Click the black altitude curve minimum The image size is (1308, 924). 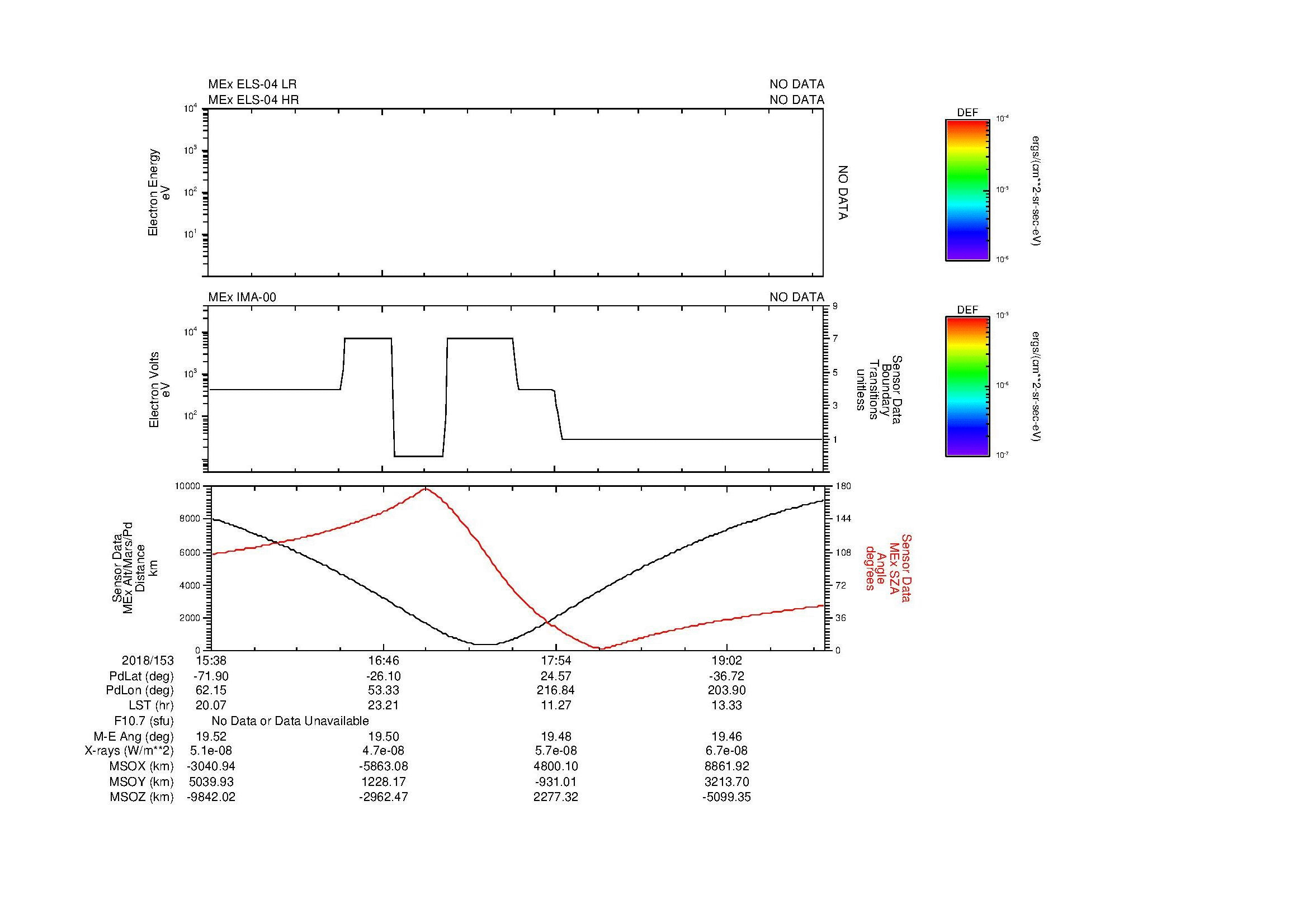click(486, 644)
